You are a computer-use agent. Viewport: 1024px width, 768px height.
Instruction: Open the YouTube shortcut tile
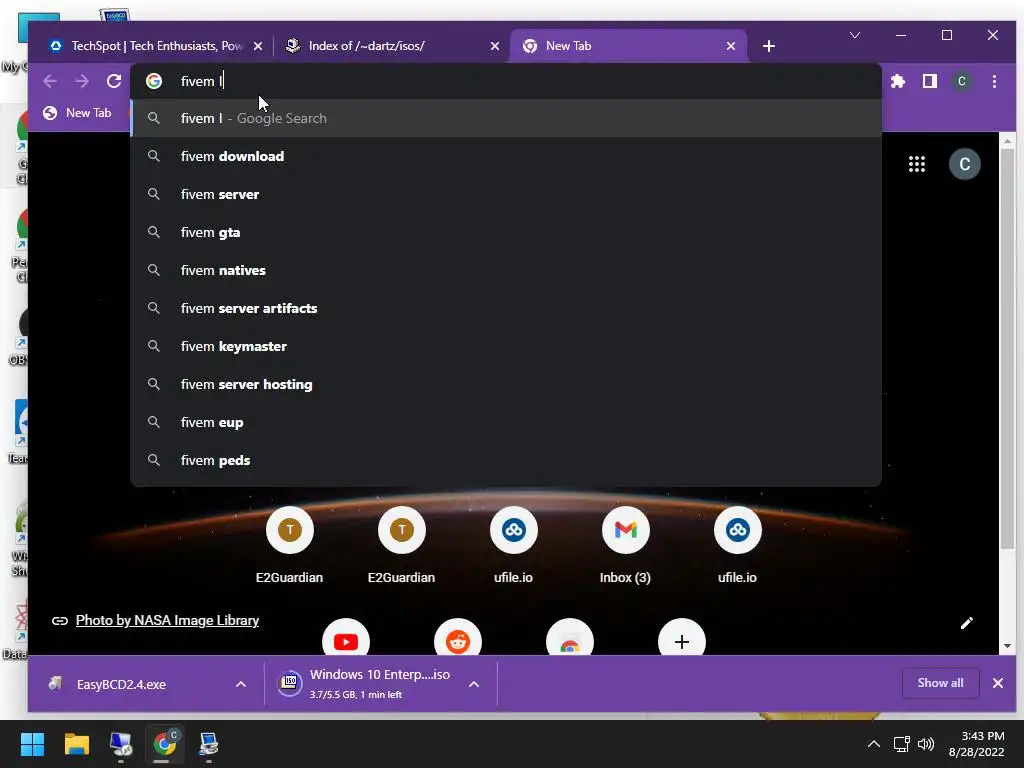pyautogui.click(x=345, y=639)
